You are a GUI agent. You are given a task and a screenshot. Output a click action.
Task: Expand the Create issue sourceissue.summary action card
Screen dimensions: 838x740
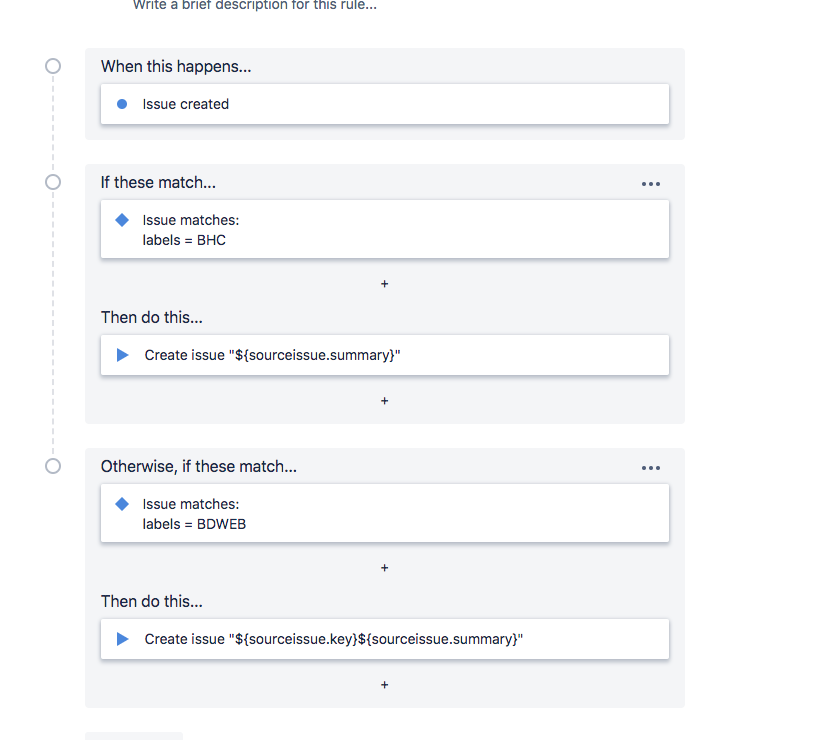click(x=384, y=355)
